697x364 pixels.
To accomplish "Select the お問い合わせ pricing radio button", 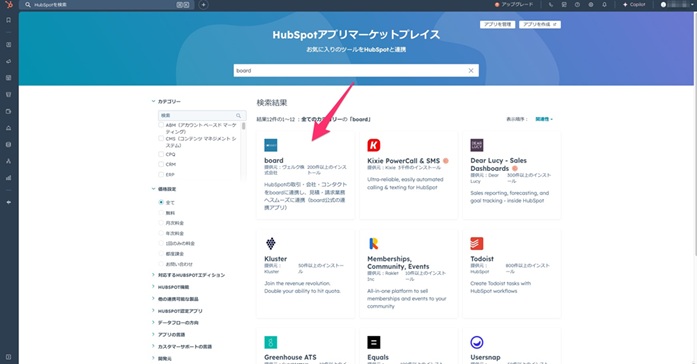I will point(161,264).
